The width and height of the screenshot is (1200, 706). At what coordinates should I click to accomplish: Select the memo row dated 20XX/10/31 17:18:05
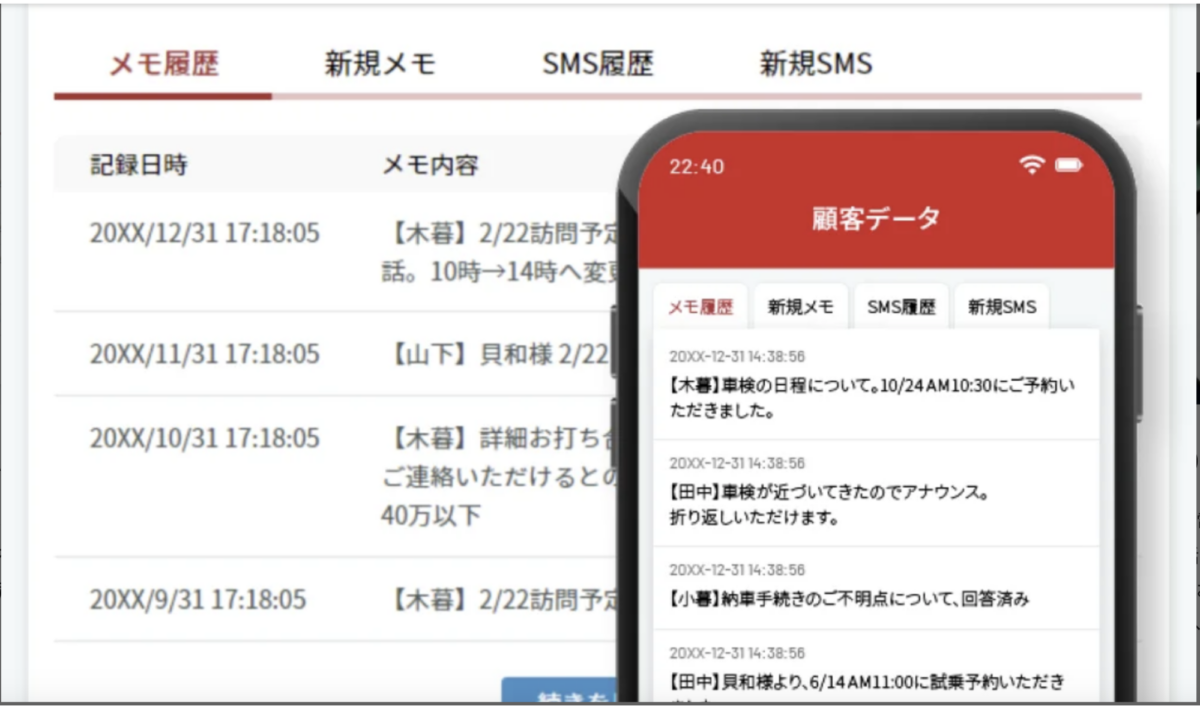(205, 438)
